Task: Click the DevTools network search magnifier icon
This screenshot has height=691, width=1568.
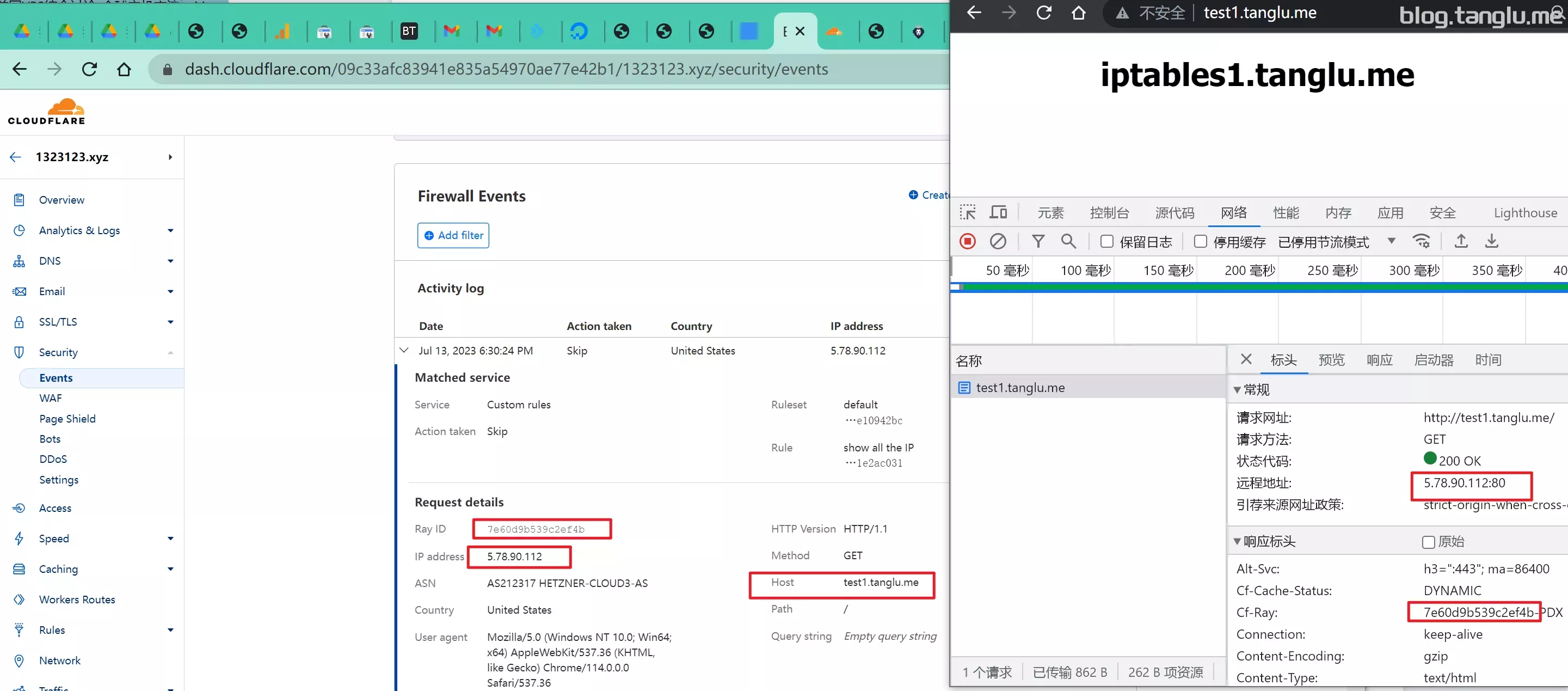Action: pos(1068,241)
